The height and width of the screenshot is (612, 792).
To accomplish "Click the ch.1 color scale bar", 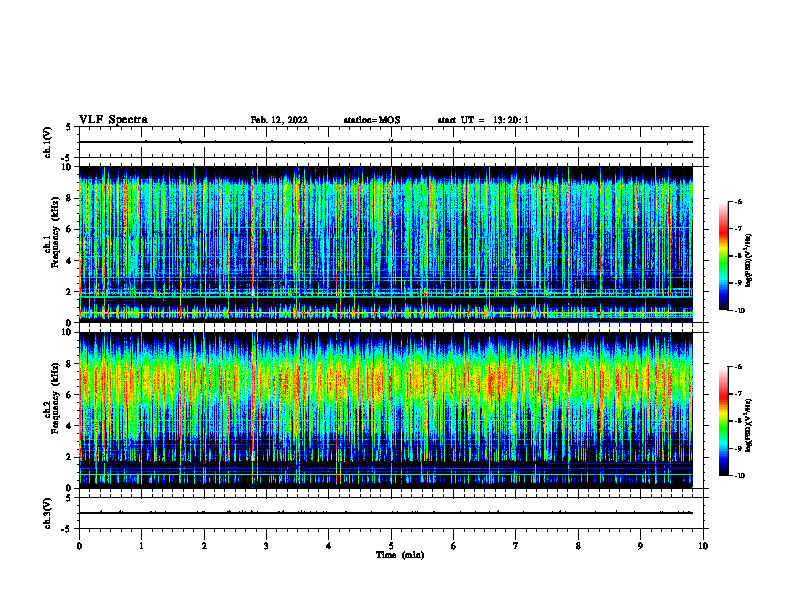I will coord(723,256).
